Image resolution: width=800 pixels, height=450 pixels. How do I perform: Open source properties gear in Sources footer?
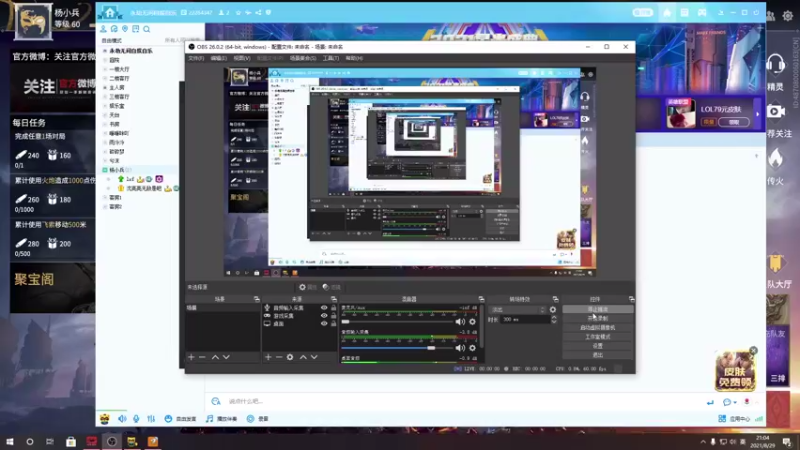(290, 357)
